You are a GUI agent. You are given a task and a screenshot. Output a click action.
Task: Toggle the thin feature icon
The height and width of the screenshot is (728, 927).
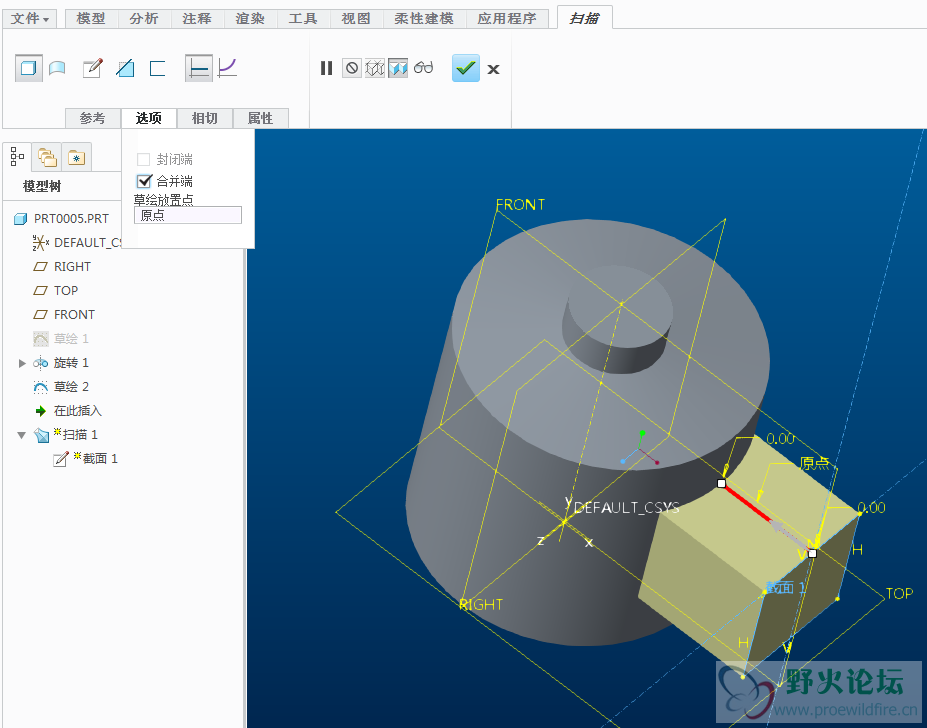(157, 69)
